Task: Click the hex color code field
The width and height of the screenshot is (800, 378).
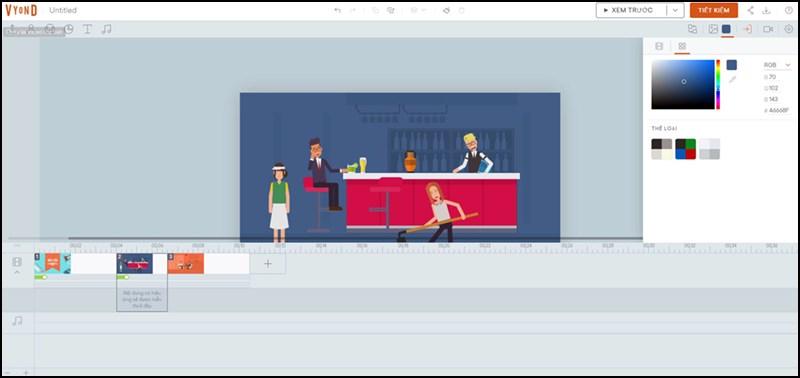Action: pyautogui.click(x=777, y=110)
